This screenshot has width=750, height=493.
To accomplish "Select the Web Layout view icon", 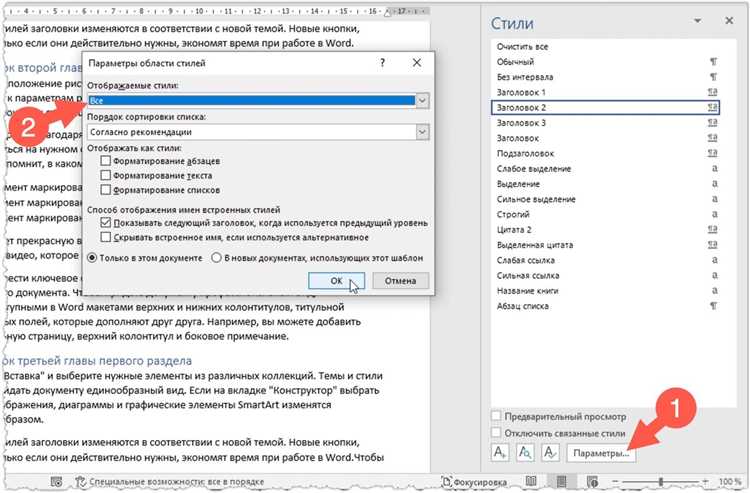I will click(x=592, y=481).
